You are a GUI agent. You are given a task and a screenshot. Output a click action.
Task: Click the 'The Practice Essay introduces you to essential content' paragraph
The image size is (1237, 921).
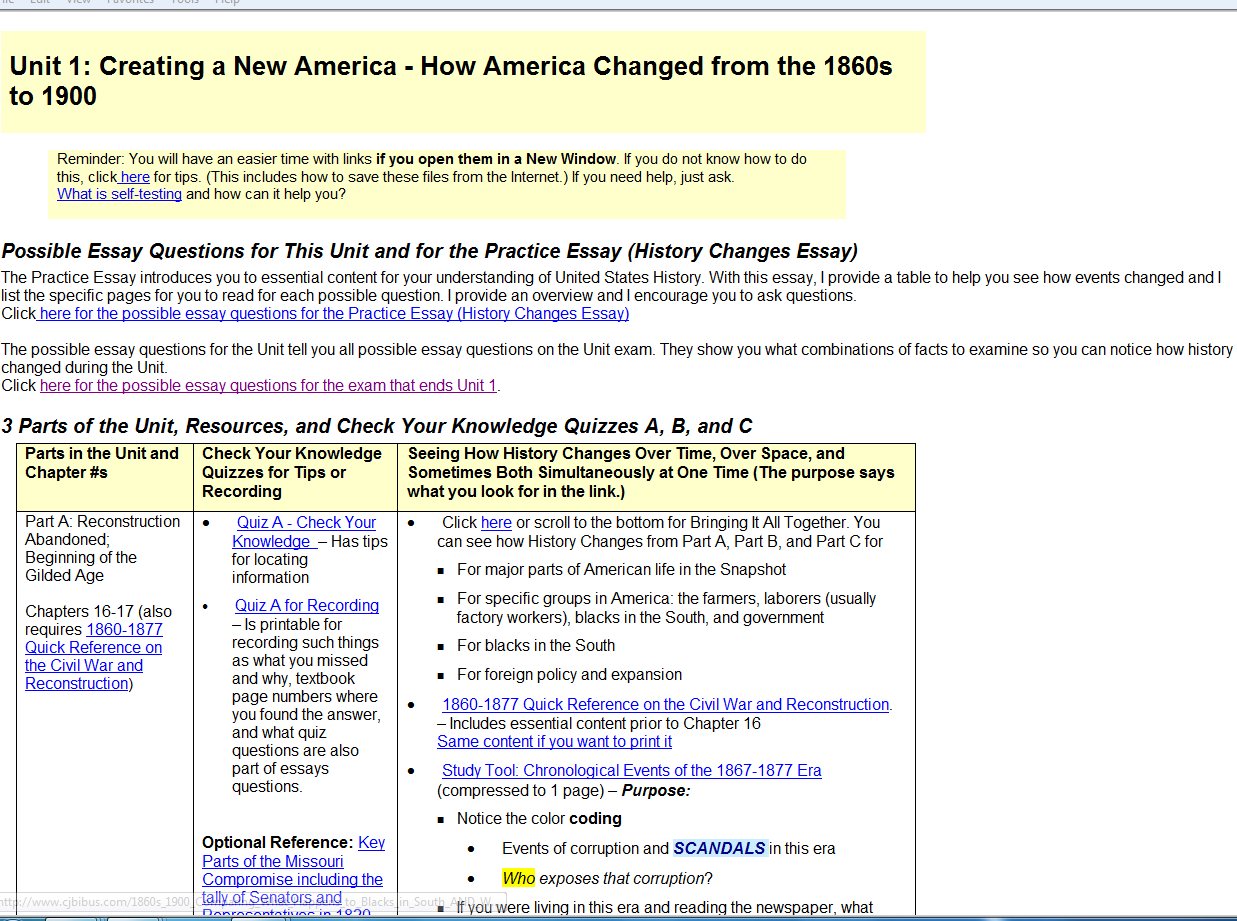tap(612, 286)
